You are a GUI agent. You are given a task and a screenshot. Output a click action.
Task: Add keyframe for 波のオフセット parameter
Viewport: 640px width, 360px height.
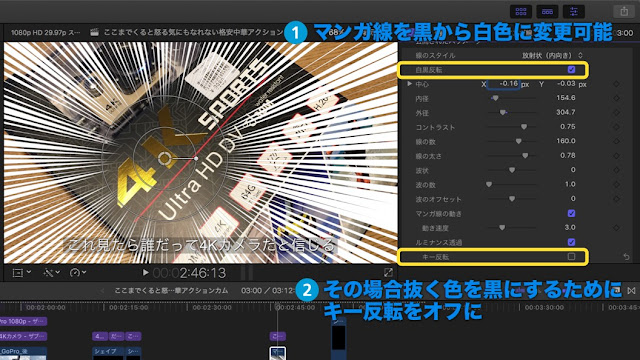[616, 199]
